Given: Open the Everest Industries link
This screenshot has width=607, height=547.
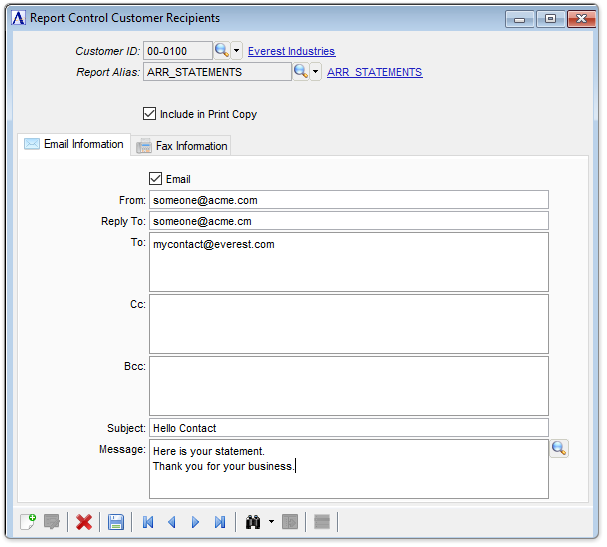Looking at the screenshot, I should coord(291,51).
